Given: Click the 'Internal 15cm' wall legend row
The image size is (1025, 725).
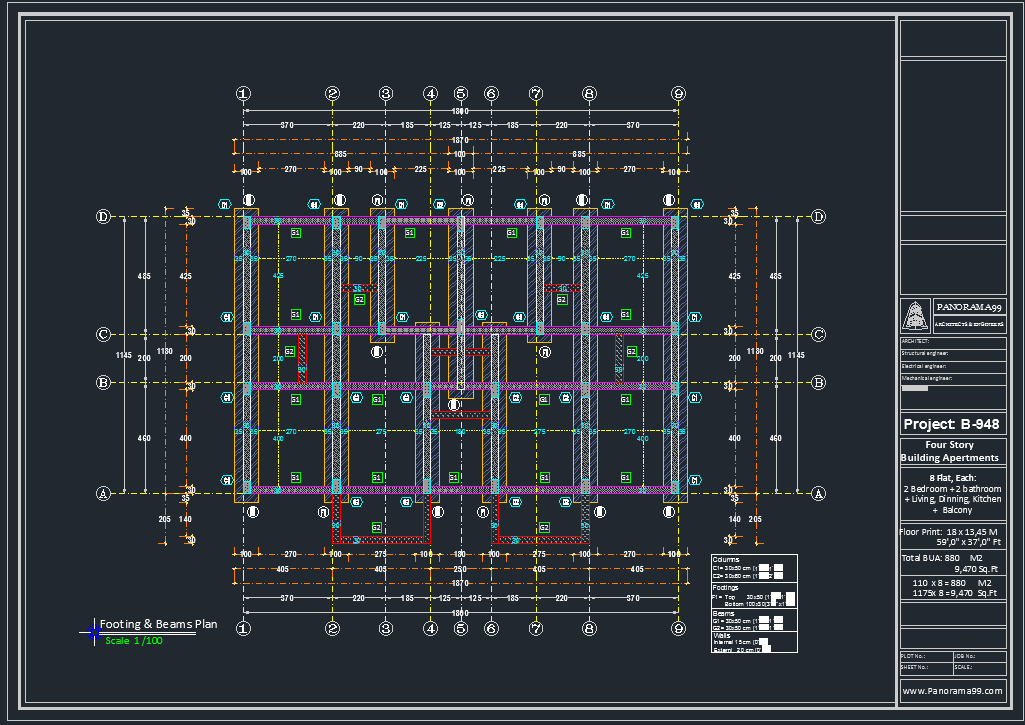Looking at the screenshot, I should pos(741,643).
